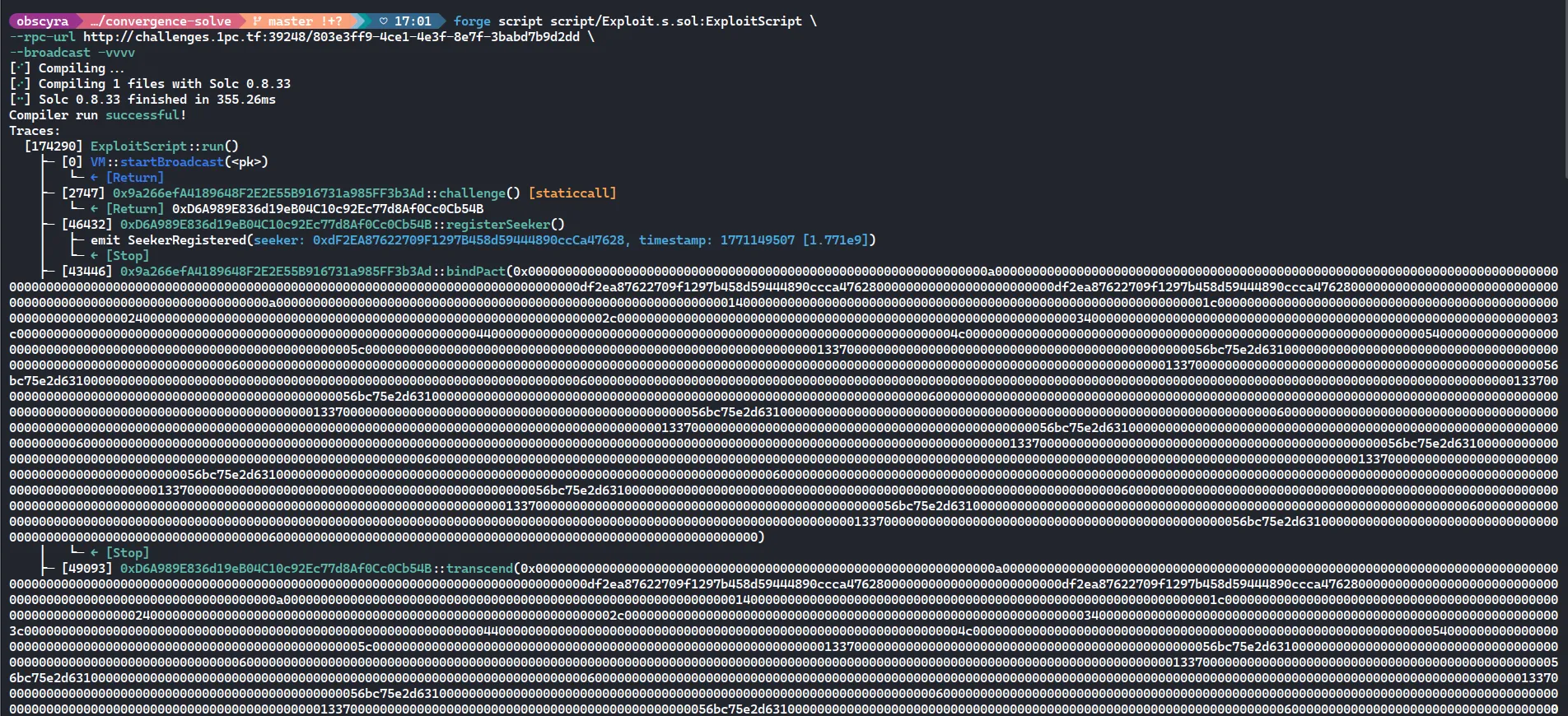Click the ExploitScript::run() trace root
Image resolution: width=1568 pixels, height=716 pixels.
point(164,146)
